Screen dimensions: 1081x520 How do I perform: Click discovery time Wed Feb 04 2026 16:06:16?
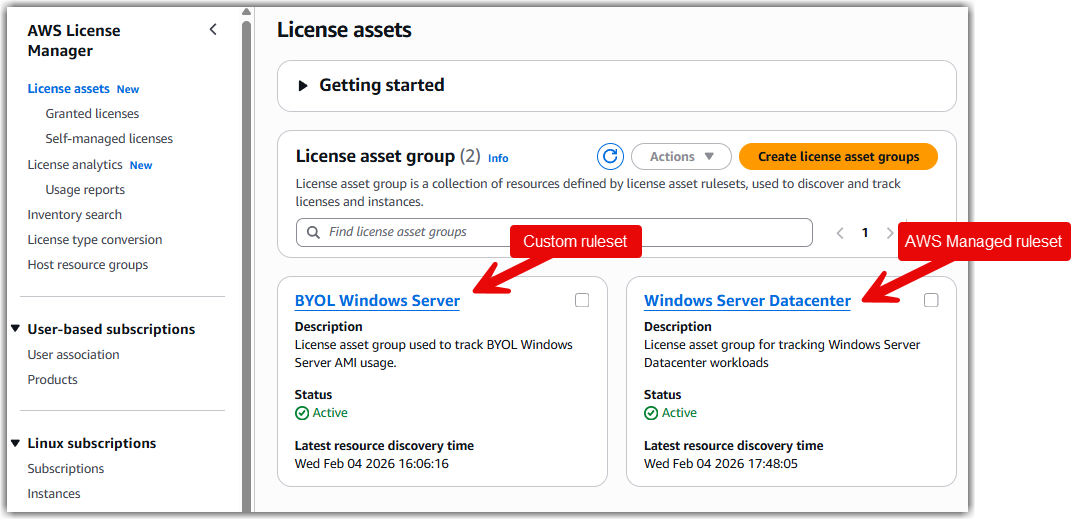coord(372,463)
